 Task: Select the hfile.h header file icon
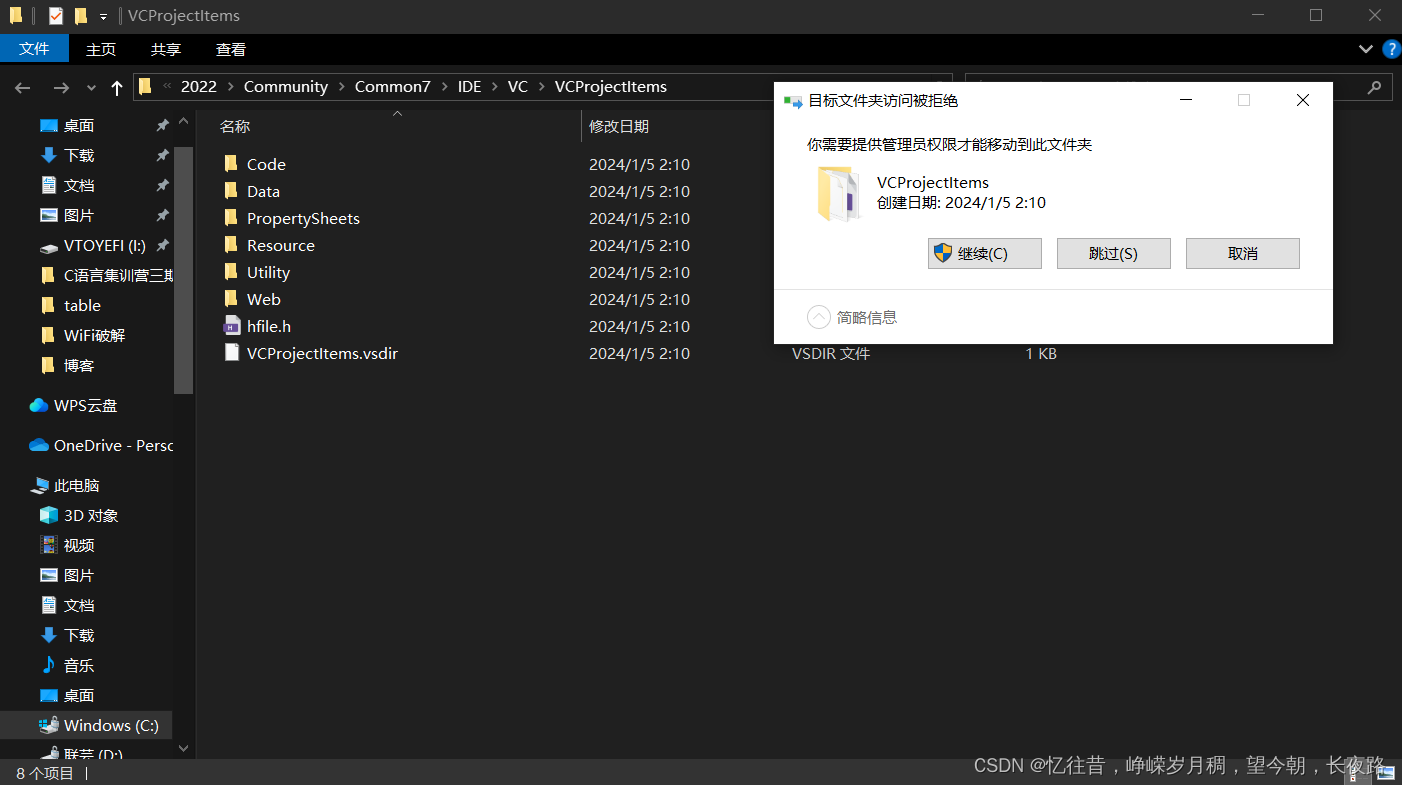coord(231,326)
